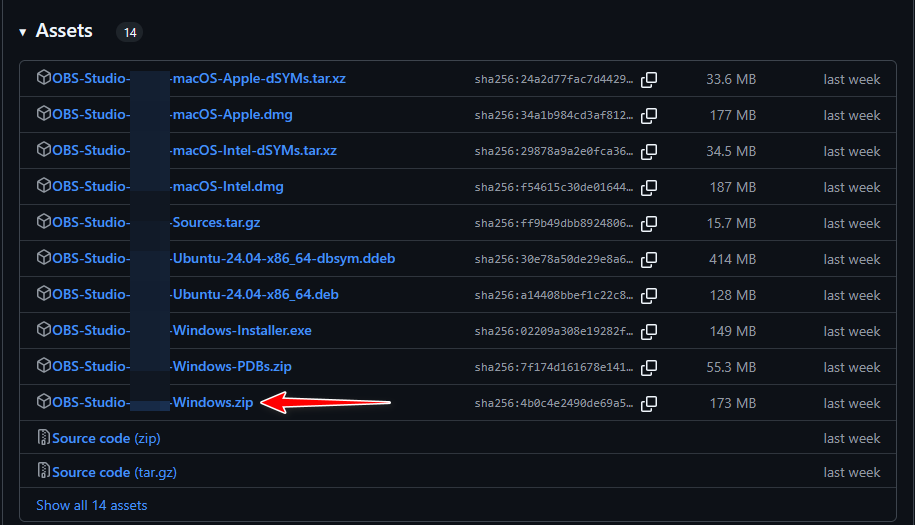Click package icon beside Windows-PDBs.zip
This screenshot has height=525, width=915.
pos(44,366)
